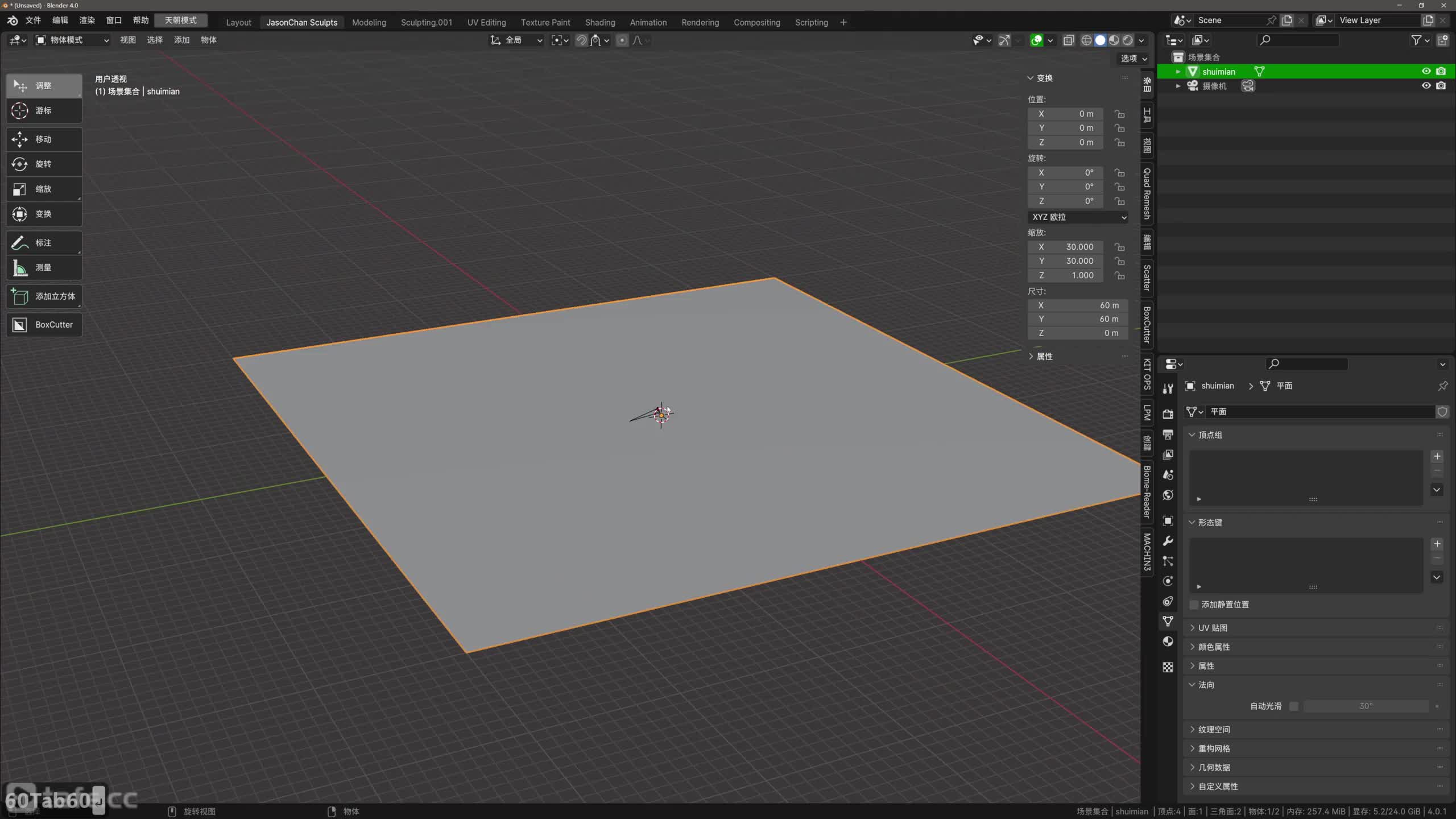Switch to rendered viewport shading

coord(1127,40)
